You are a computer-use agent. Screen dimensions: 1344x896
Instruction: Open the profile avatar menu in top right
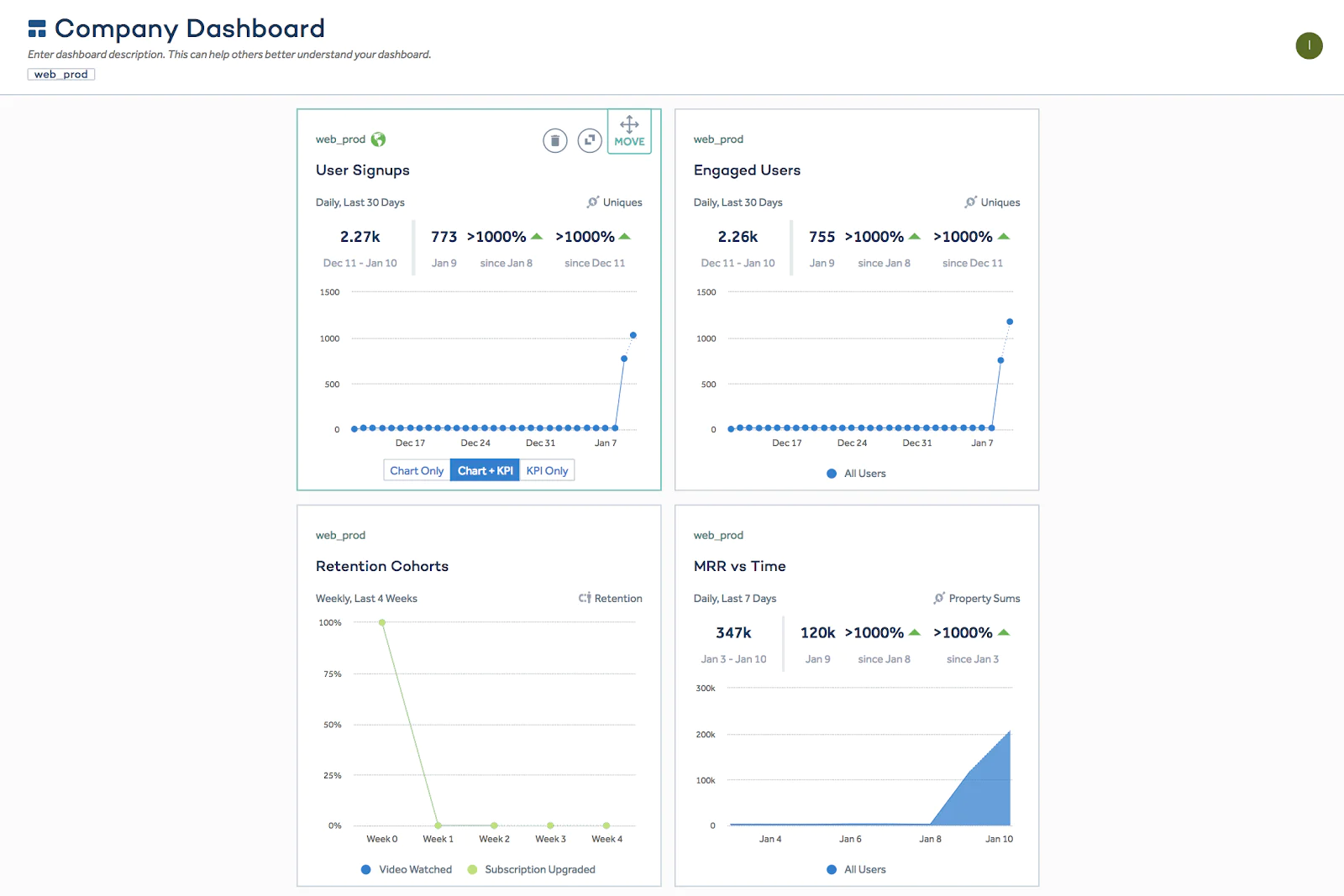pyautogui.click(x=1308, y=46)
